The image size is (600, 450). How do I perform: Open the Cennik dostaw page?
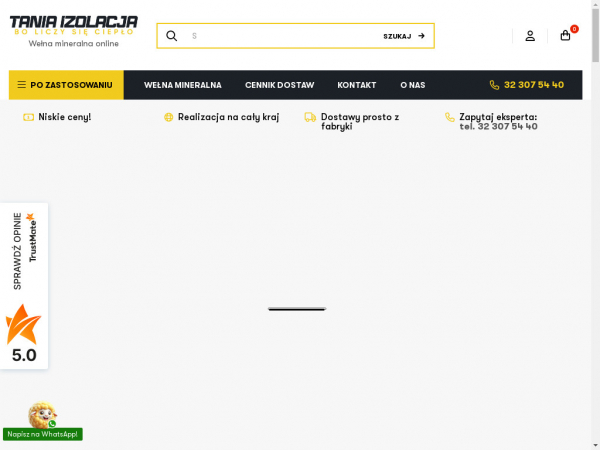point(279,85)
